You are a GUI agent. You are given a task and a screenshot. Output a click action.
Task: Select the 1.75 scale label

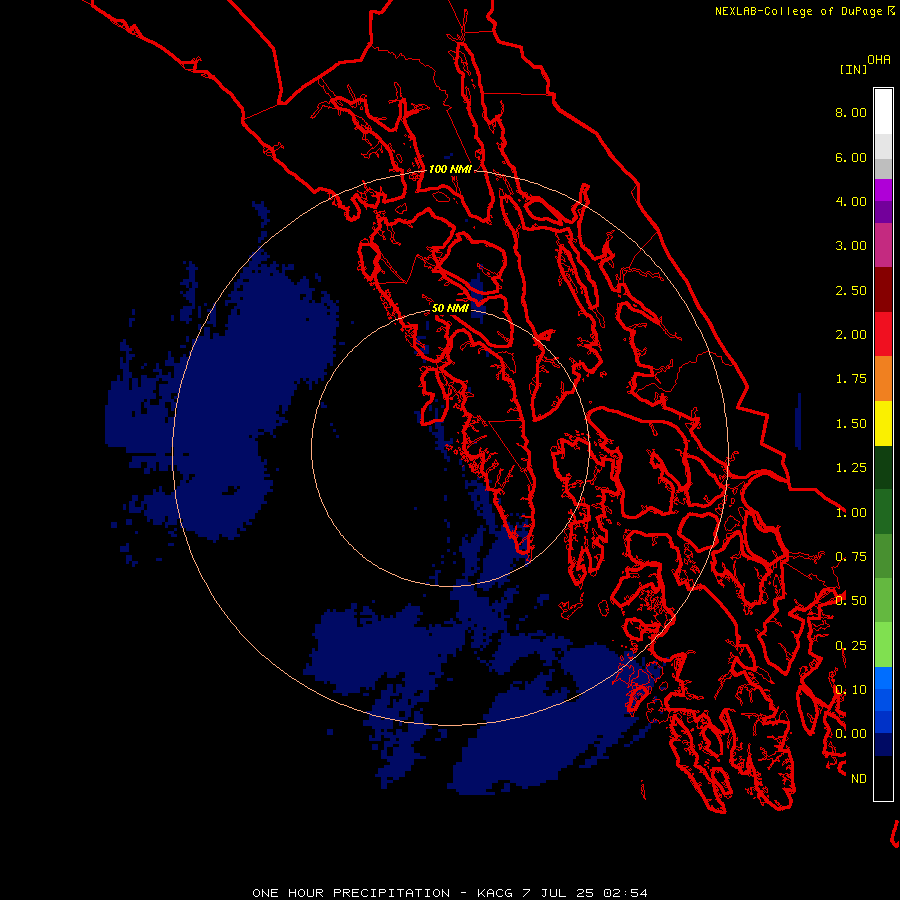[x=851, y=379]
